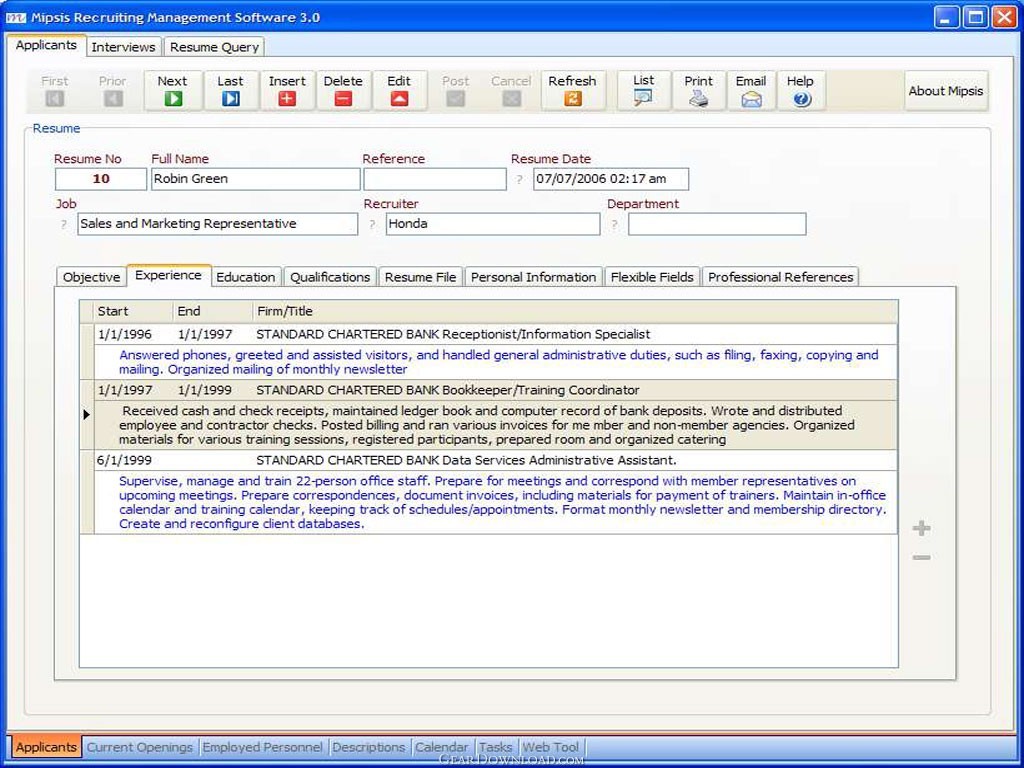Click the disabled Post button
The height and width of the screenshot is (768, 1024).
[x=455, y=90]
